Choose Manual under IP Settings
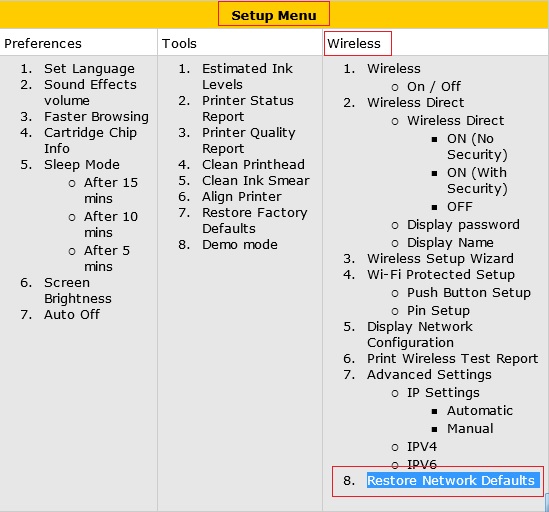 pyautogui.click(x=470, y=429)
